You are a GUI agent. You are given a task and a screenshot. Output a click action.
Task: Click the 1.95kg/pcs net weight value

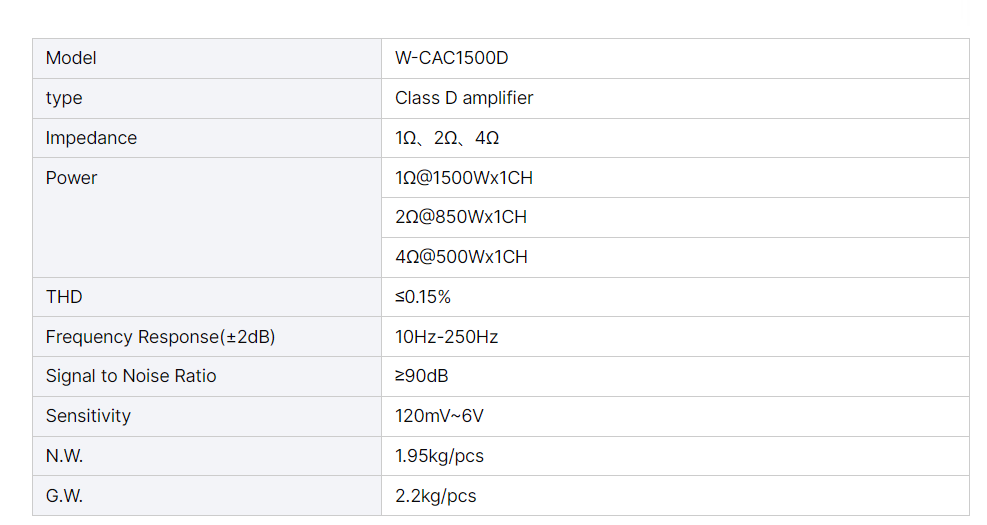click(439, 456)
